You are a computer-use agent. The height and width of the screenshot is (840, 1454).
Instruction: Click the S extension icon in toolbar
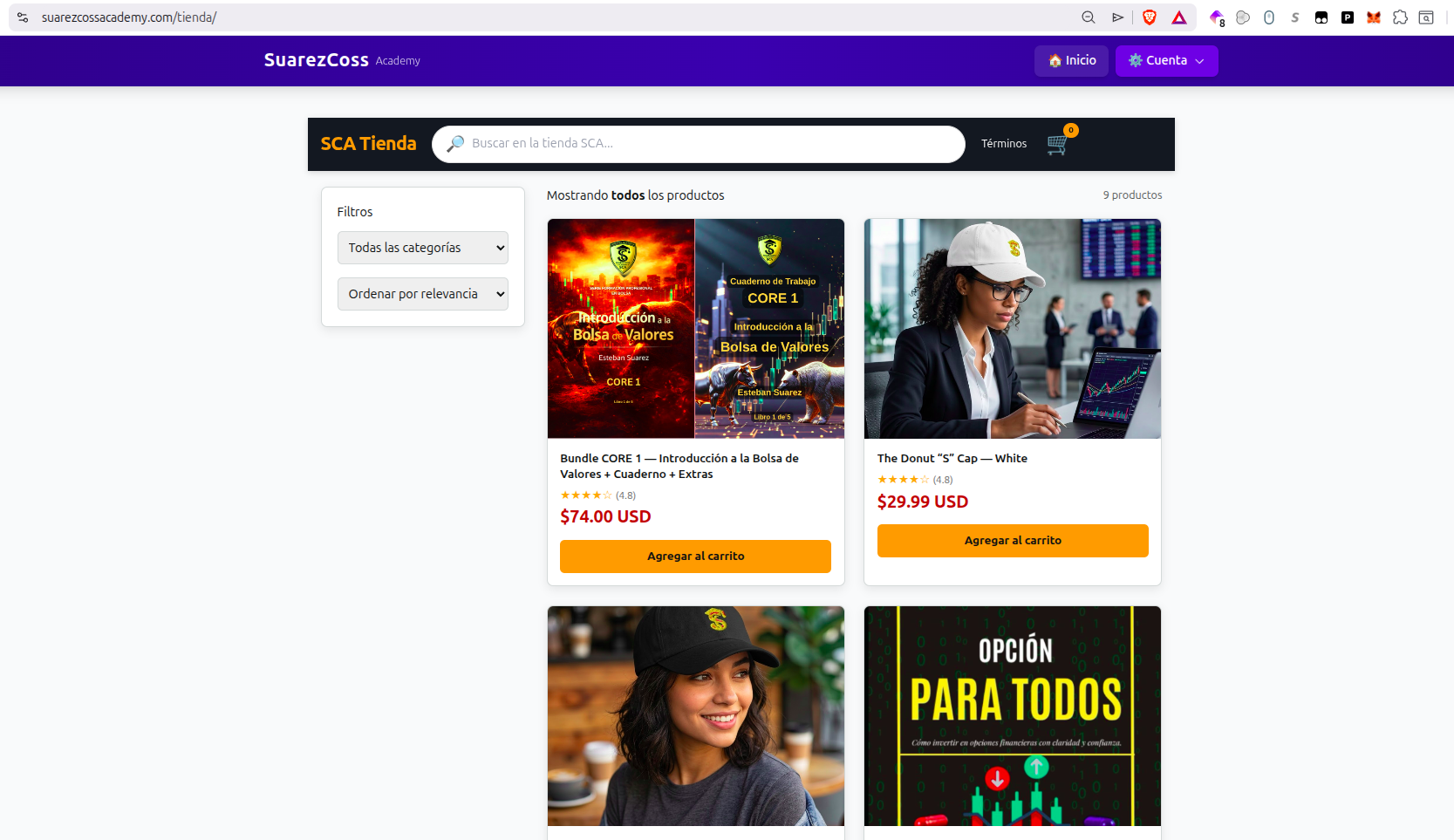(1295, 17)
